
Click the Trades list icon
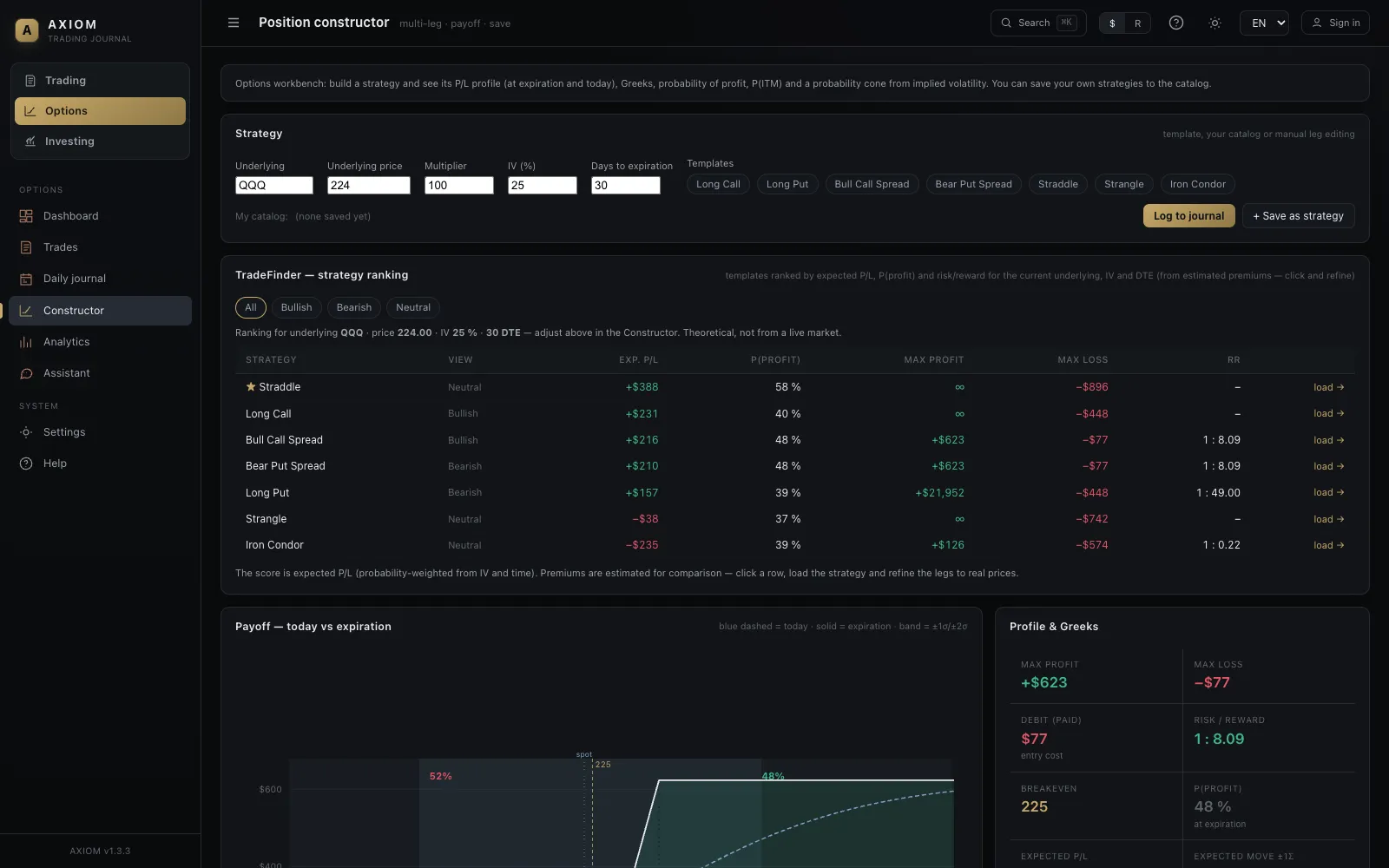click(x=26, y=247)
